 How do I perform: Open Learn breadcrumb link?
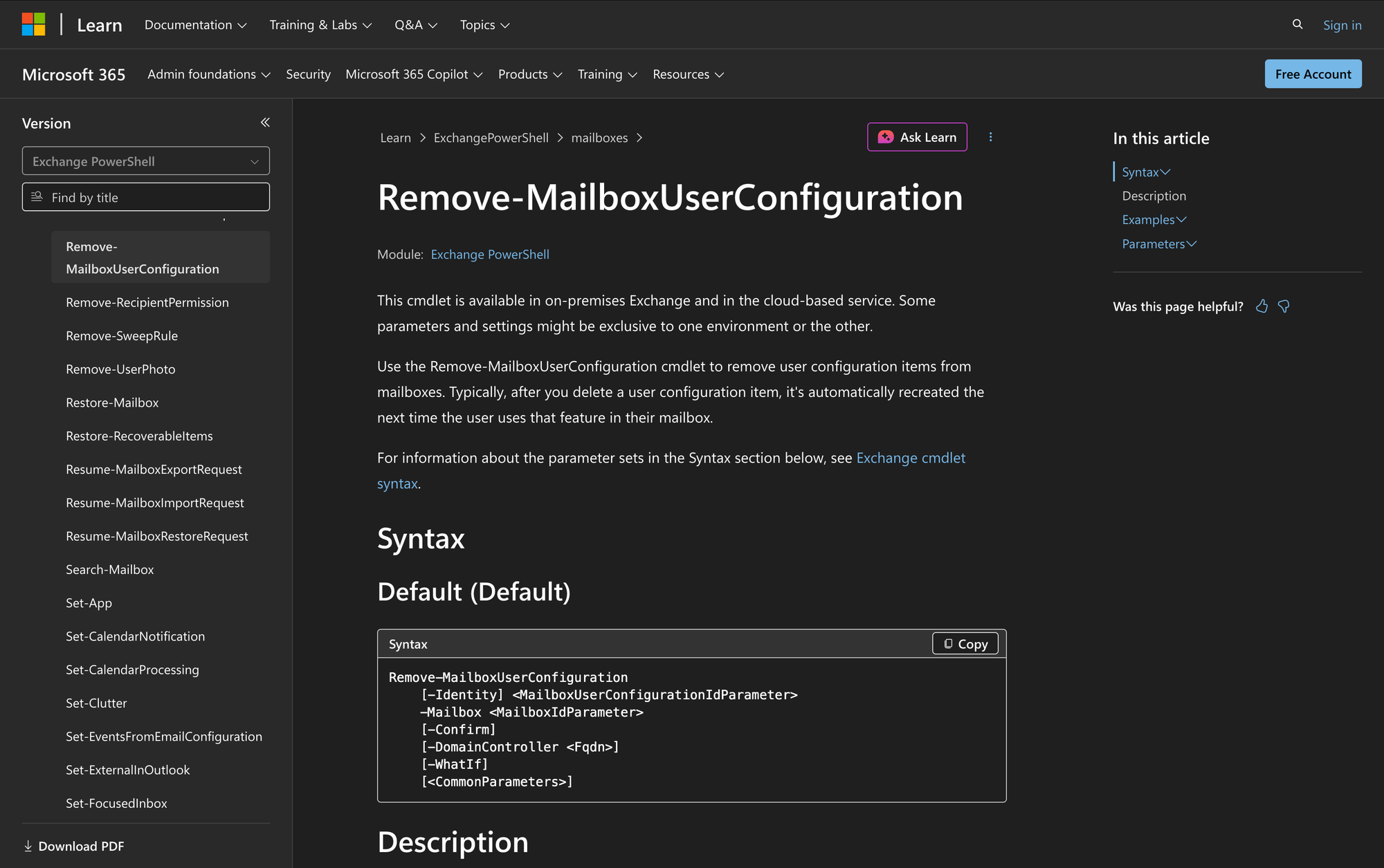point(395,138)
